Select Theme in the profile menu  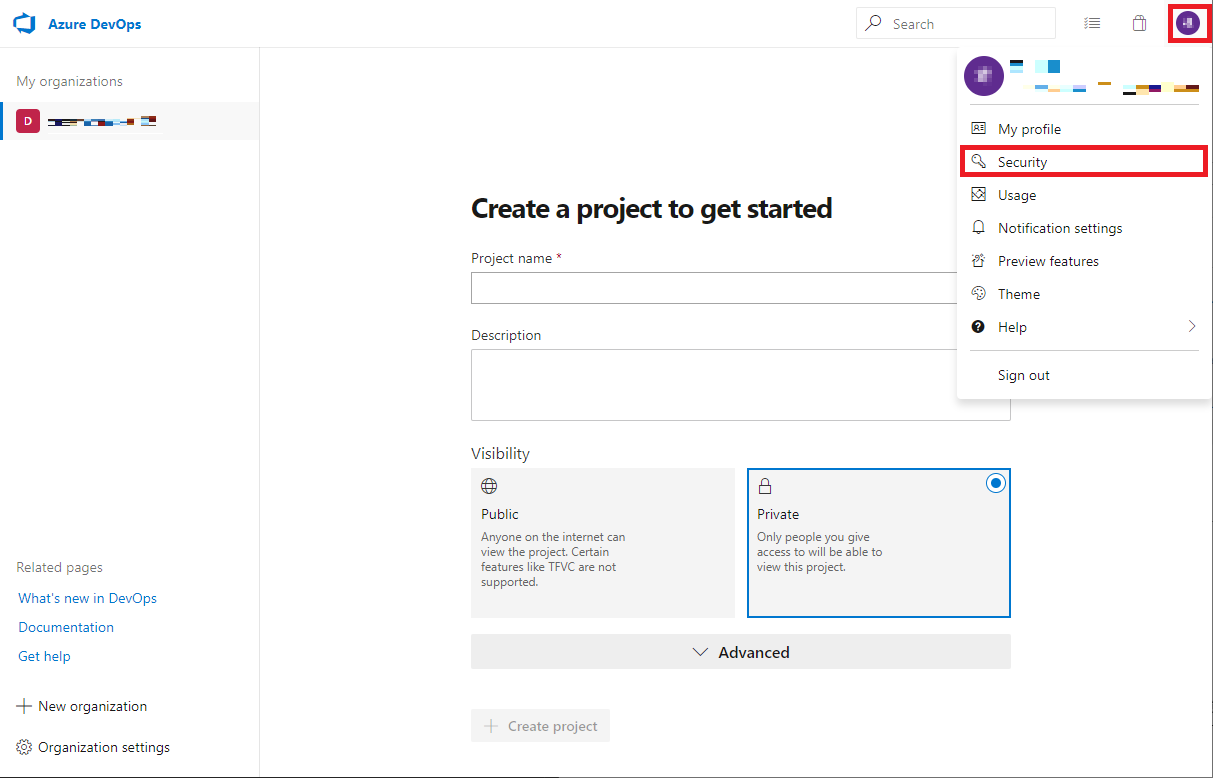1084,293
